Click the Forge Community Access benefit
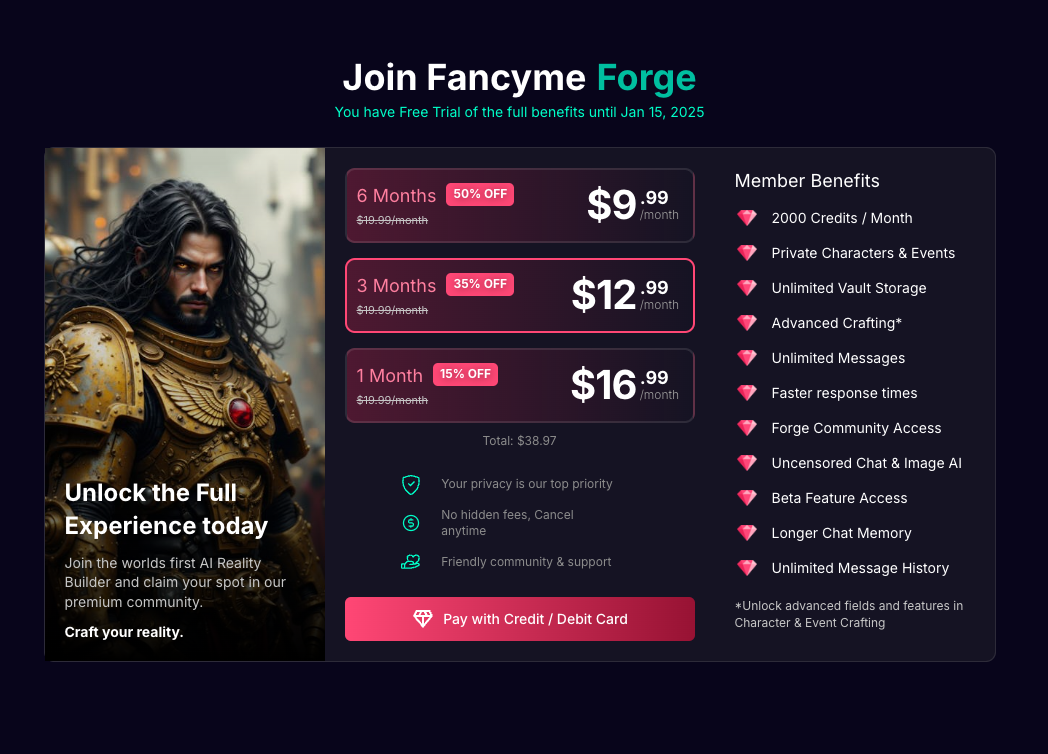Screen dimensions: 1048x754 [856, 428]
